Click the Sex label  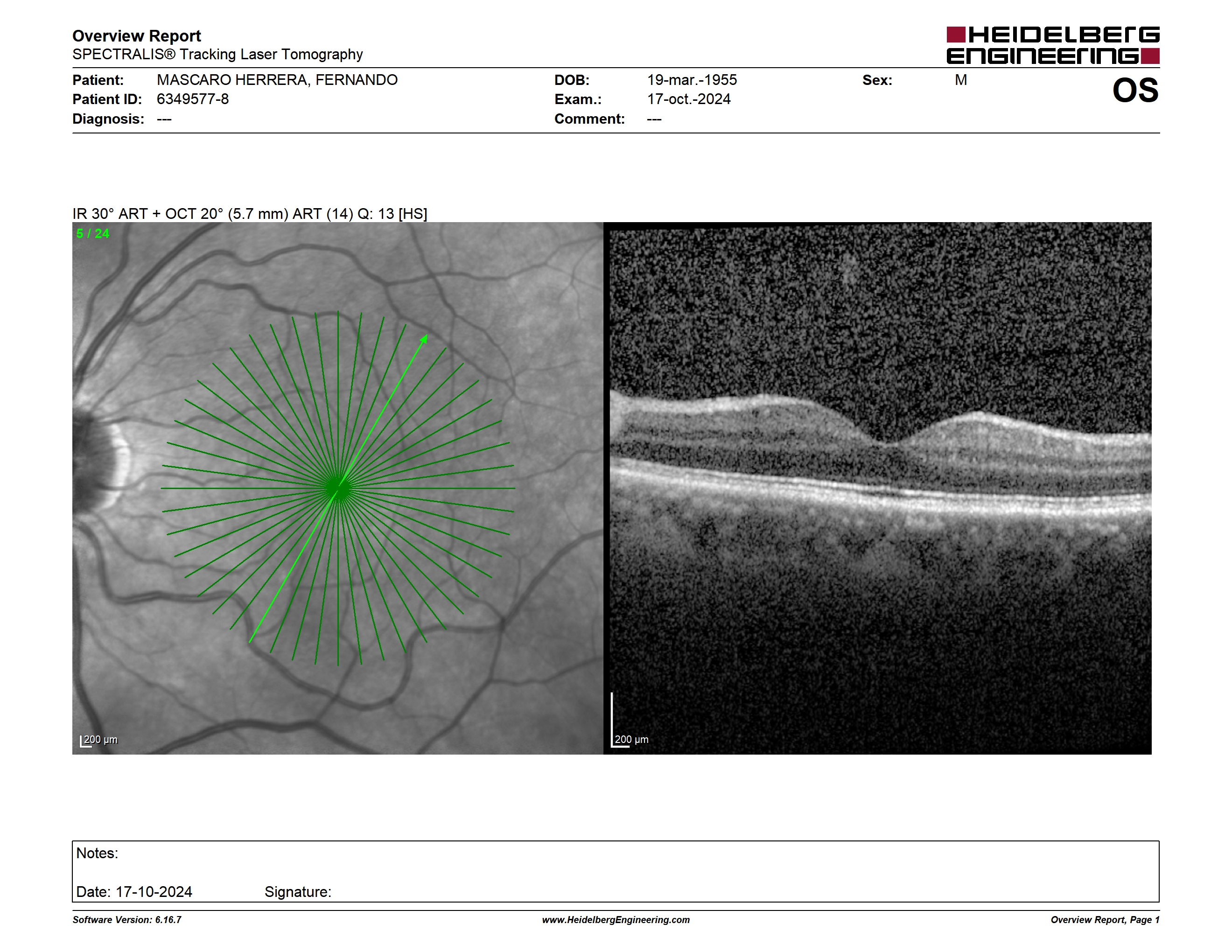pos(877,80)
